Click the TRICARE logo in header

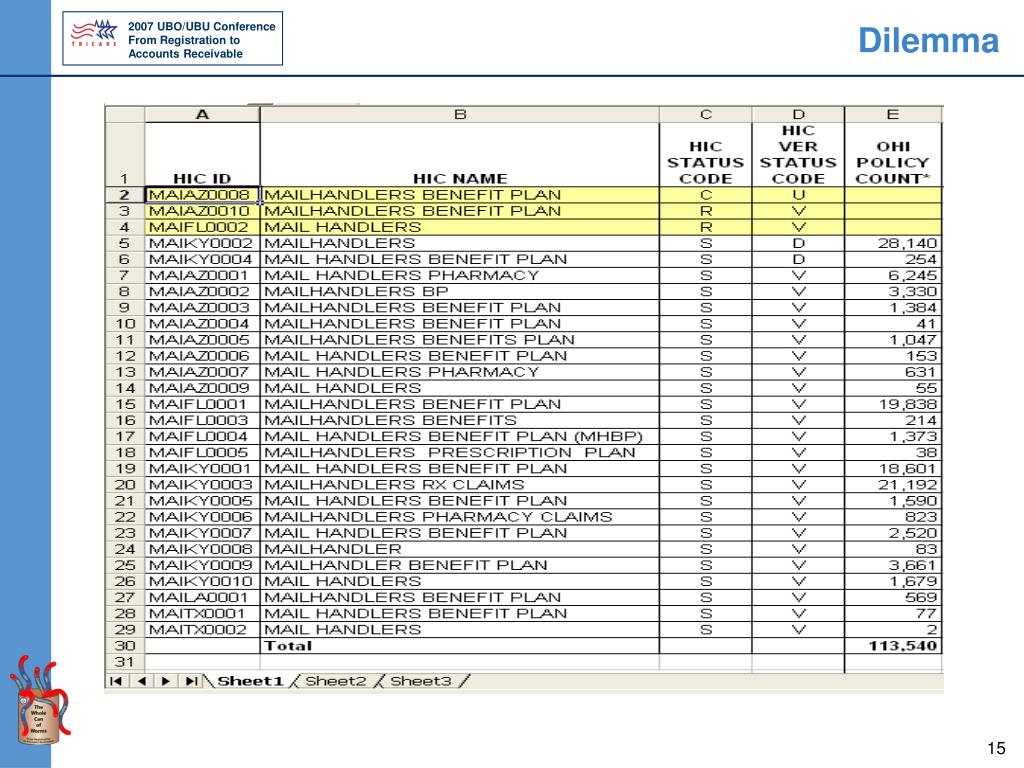(94, 33)
